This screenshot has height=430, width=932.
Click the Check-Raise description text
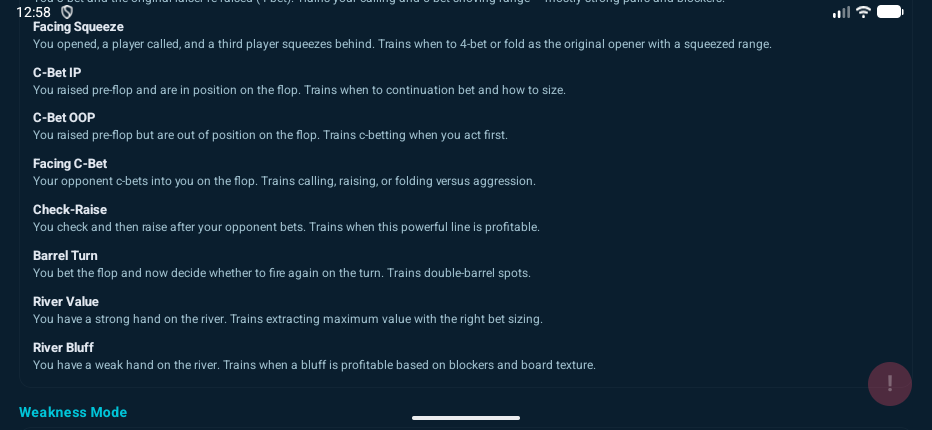pos(286,227)
